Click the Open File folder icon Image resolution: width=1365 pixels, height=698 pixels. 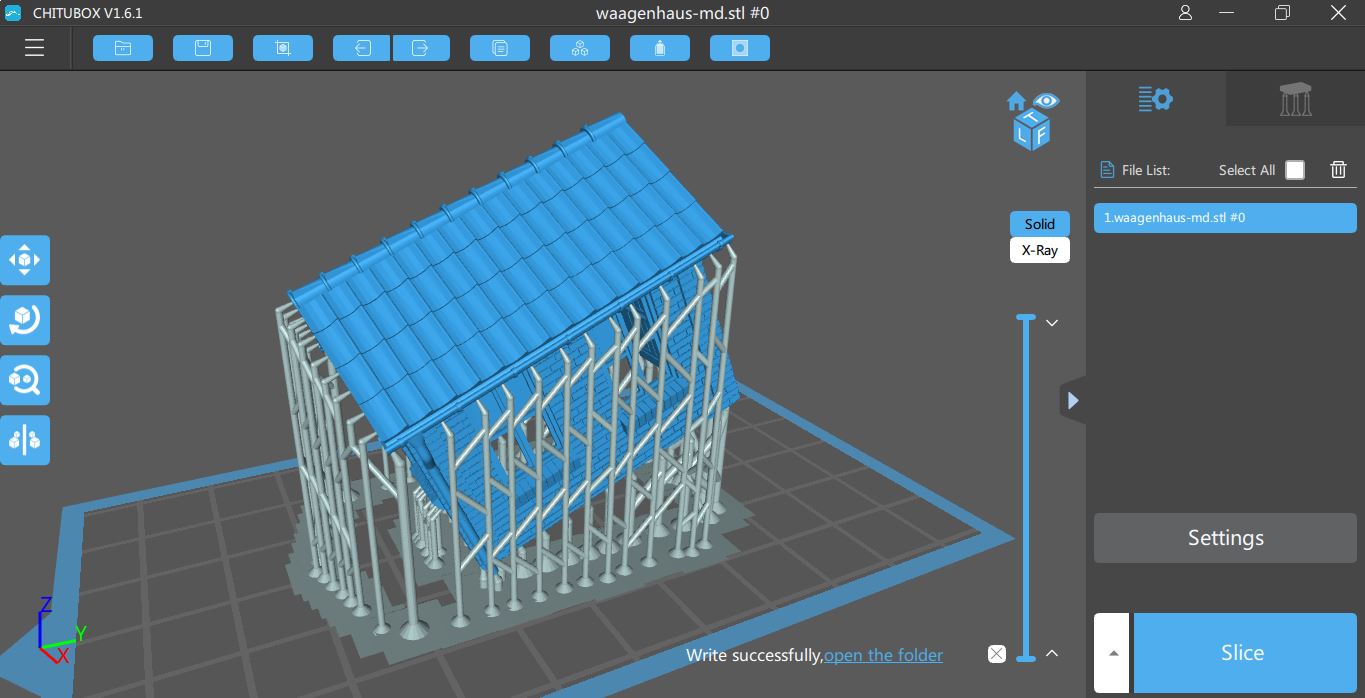point(123,48)
